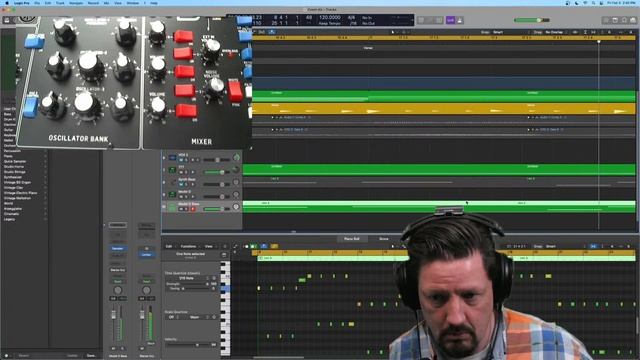Mute the HDH 2 track
The image size is (640, 360).
pos(181,160)
